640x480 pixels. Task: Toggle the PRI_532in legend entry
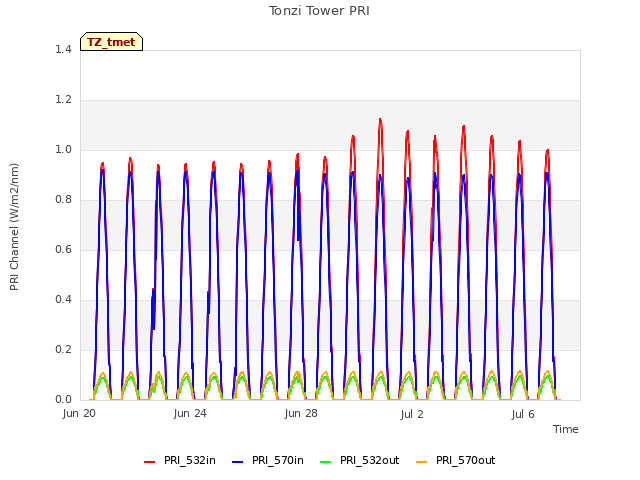coord(180,461)
